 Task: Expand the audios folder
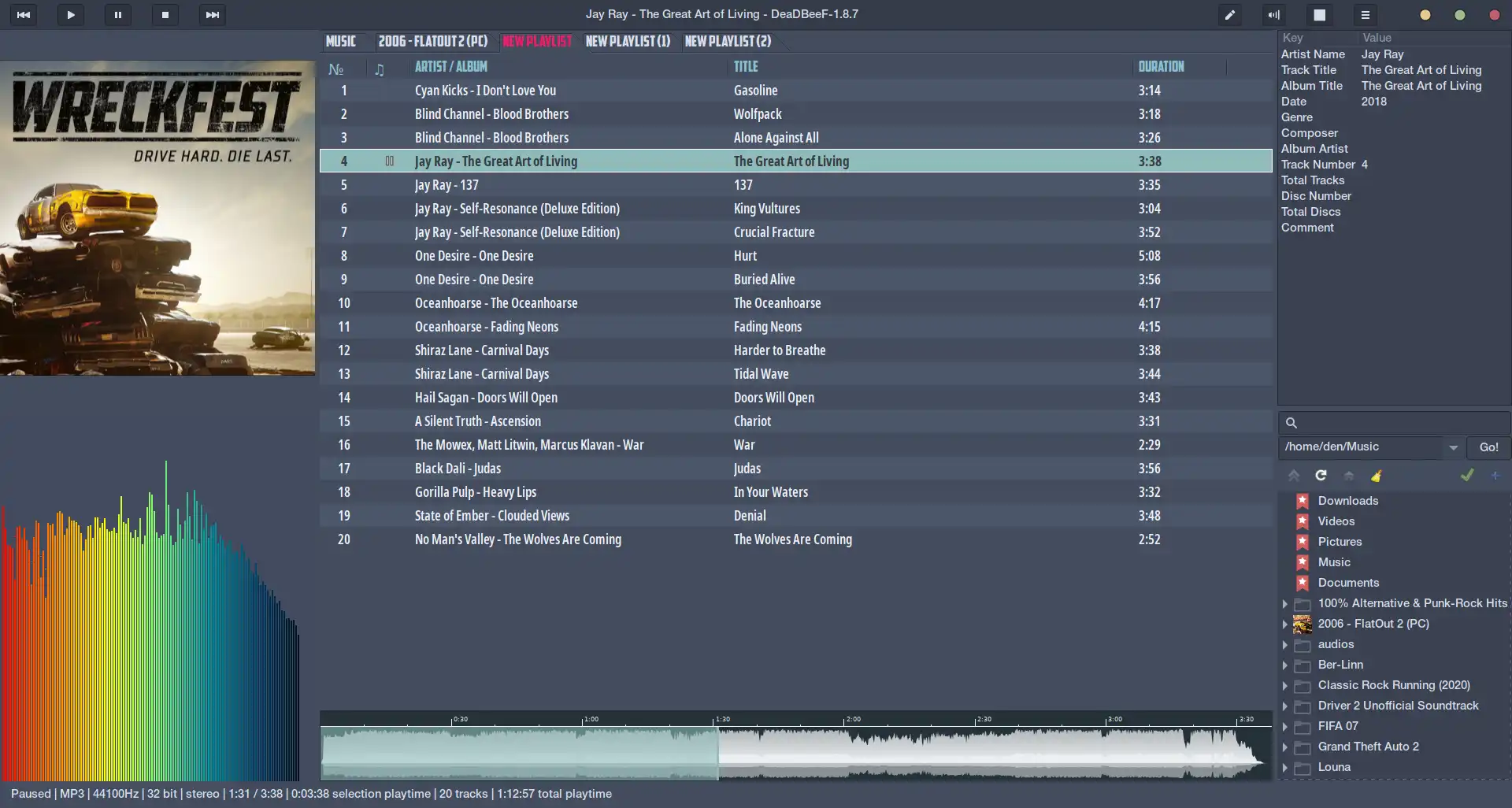point(1284,644)
